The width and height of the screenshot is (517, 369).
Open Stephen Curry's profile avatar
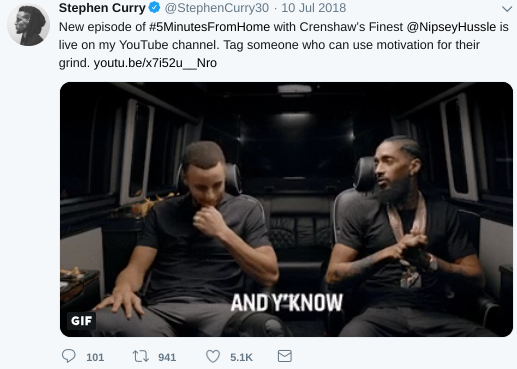[x=29, y=24]
